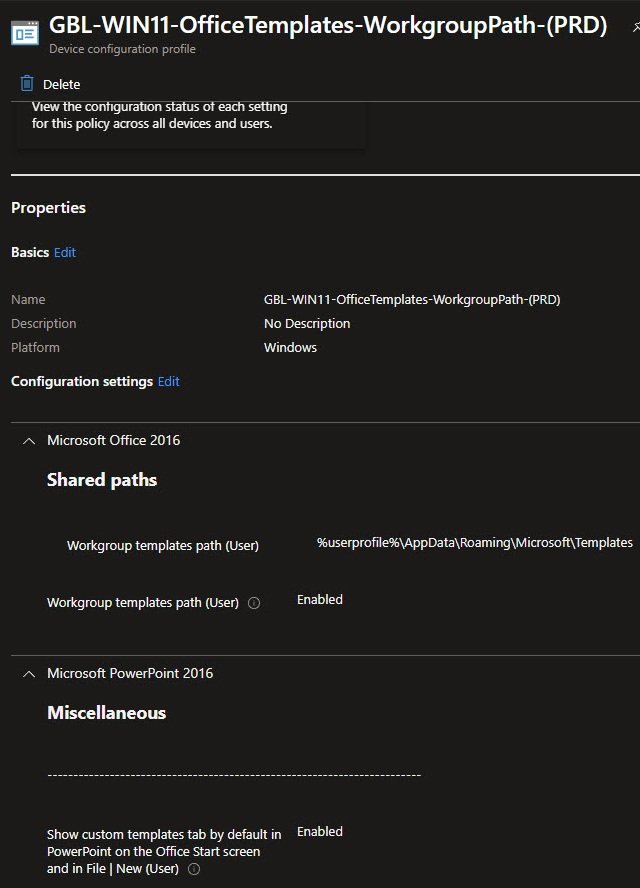Collapse the Microsoft PowerPoint 2016 section chevron
Image resolution: width=640 pixels, height=888 pixels.
29,673
